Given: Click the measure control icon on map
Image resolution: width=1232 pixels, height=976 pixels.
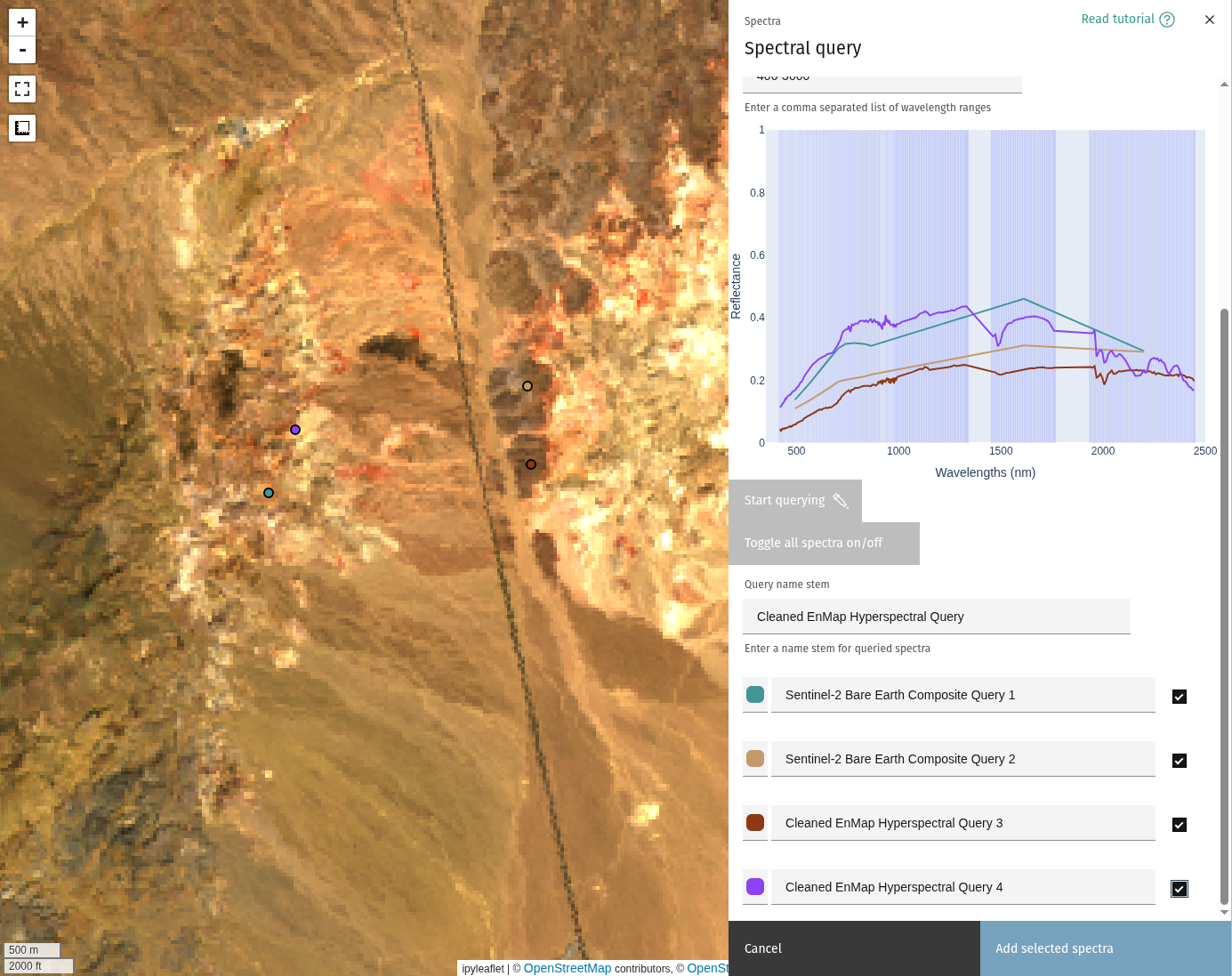Looking at the screenshot, I should pos(22,128).
